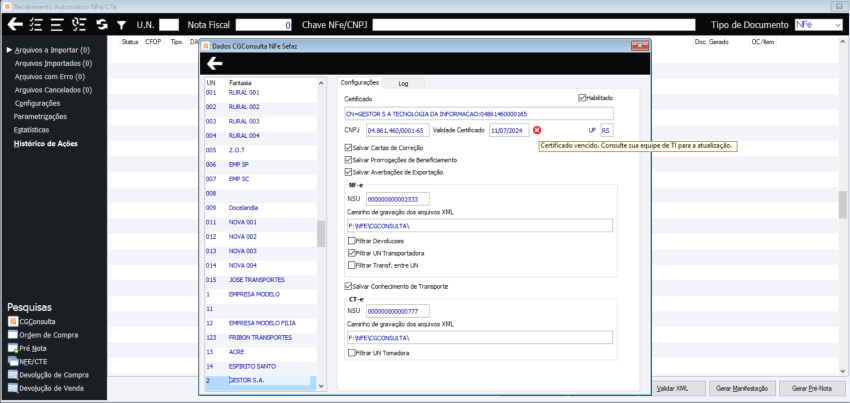Select RURAL 001 in UN list
Viewport: 850px width, 403px height.
[260, 93]
